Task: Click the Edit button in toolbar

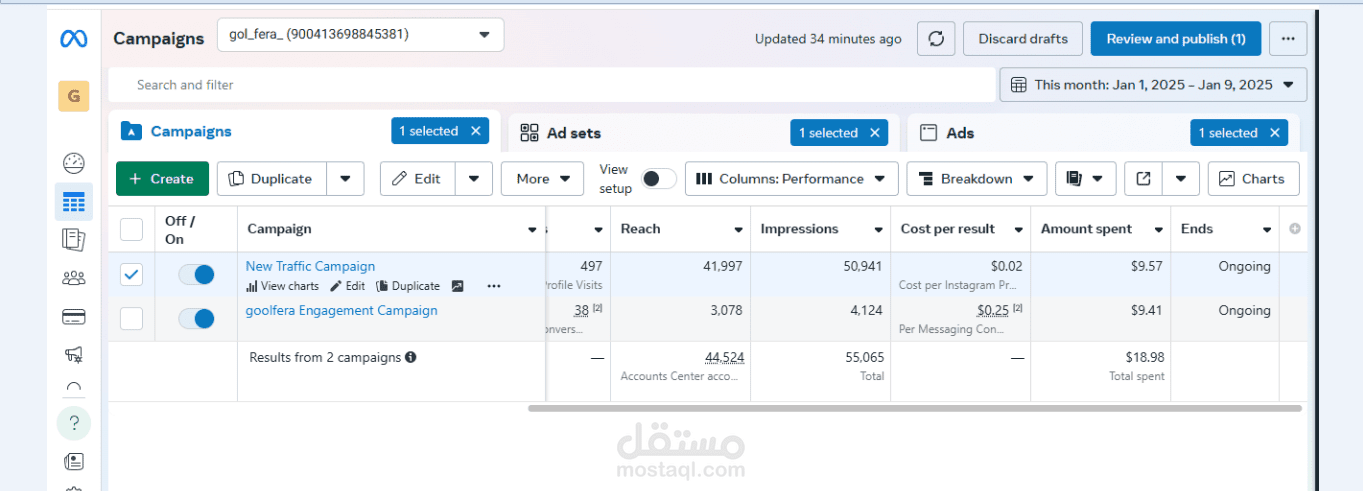Action: click(x=417, y=179)
